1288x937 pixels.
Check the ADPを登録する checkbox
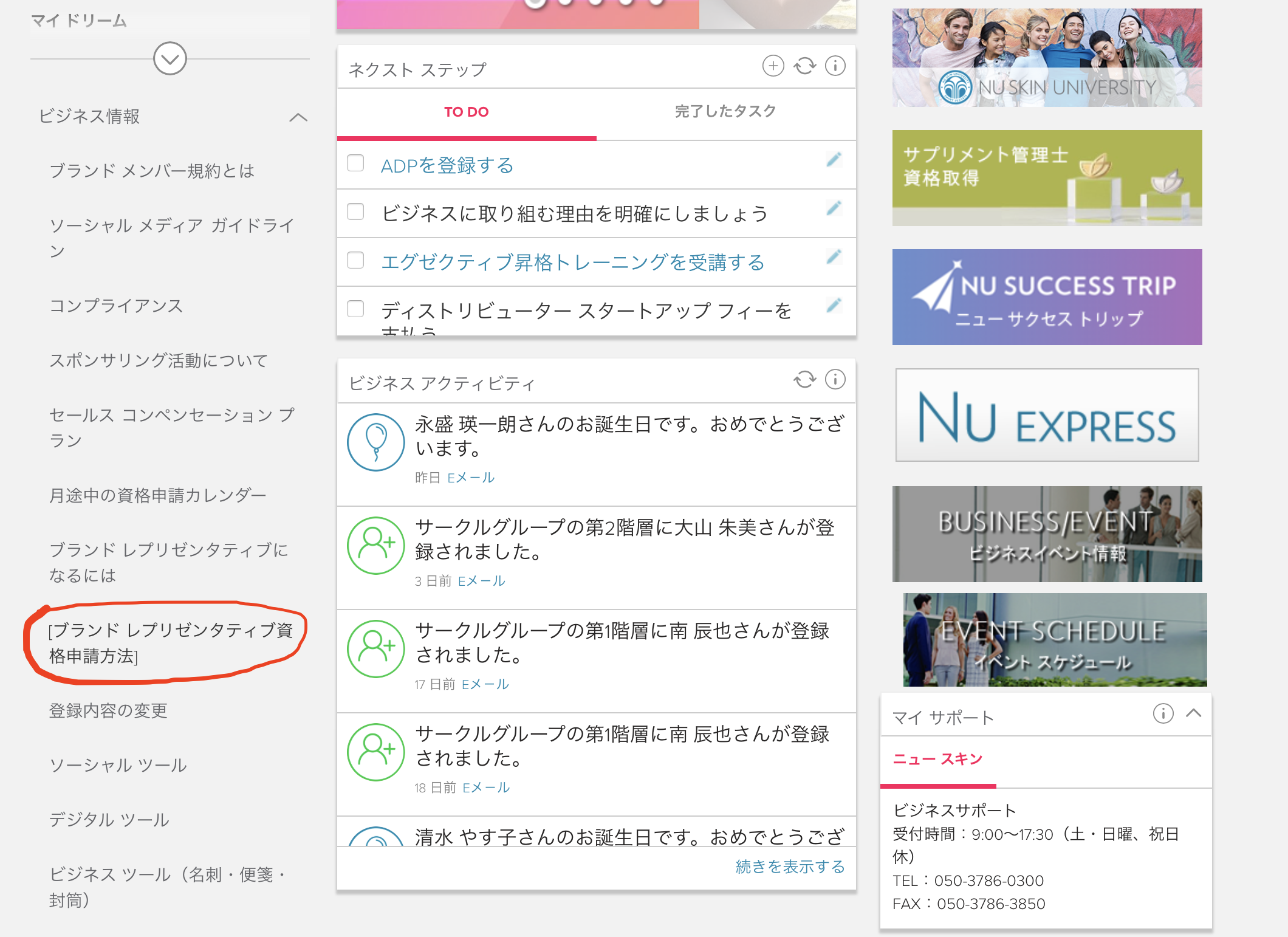click(x=355, y=163)
